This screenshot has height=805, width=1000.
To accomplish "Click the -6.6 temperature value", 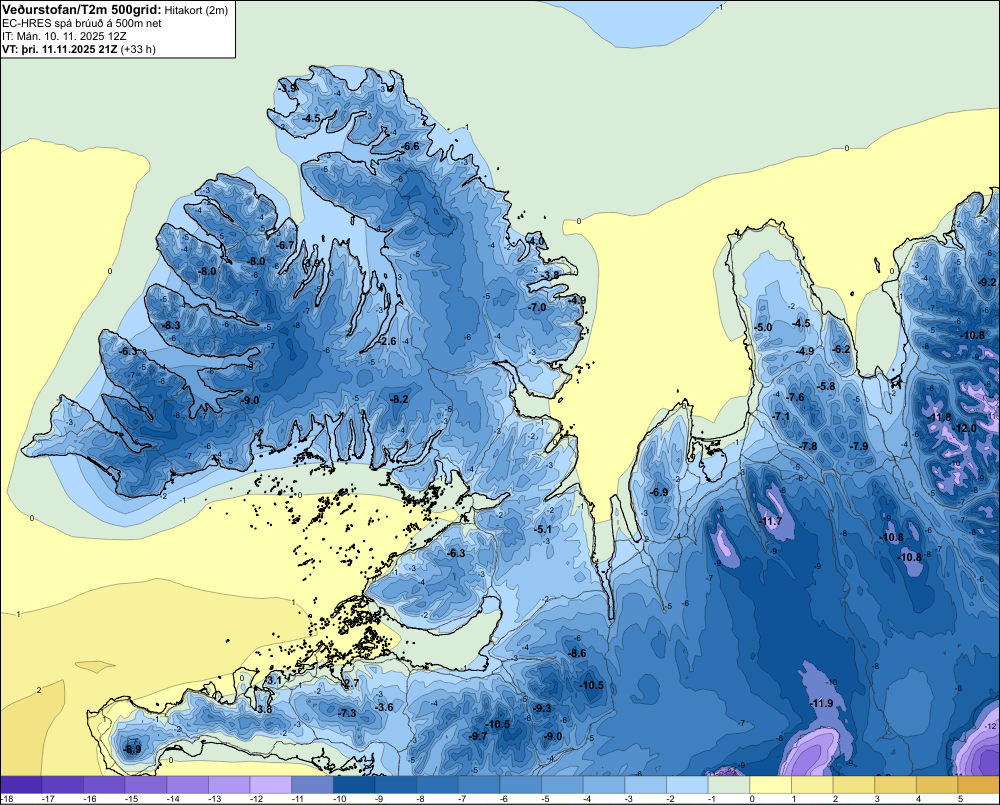I will [x=410, y=147].
